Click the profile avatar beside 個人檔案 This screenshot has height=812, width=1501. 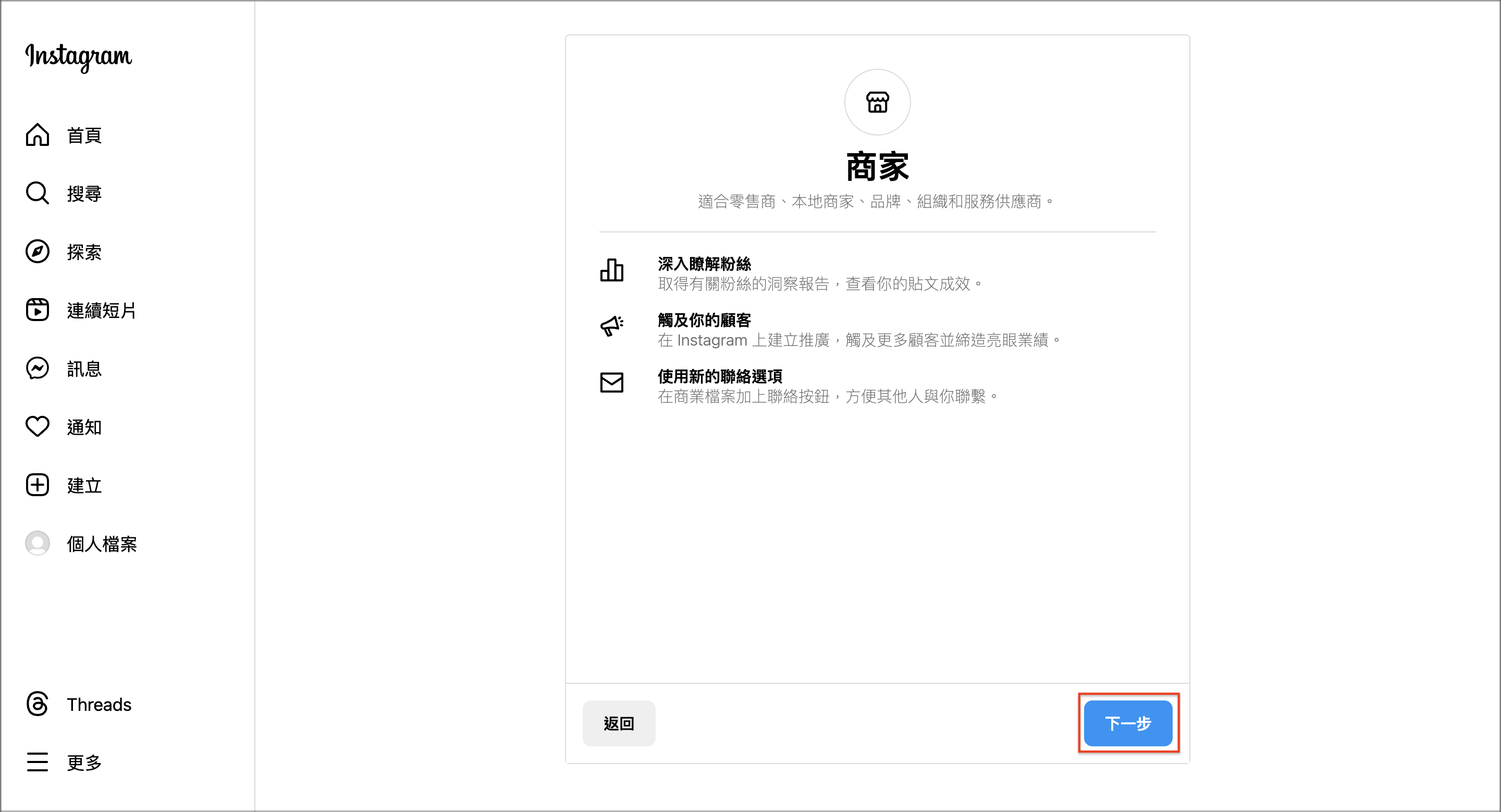click(x=38, y=543)
